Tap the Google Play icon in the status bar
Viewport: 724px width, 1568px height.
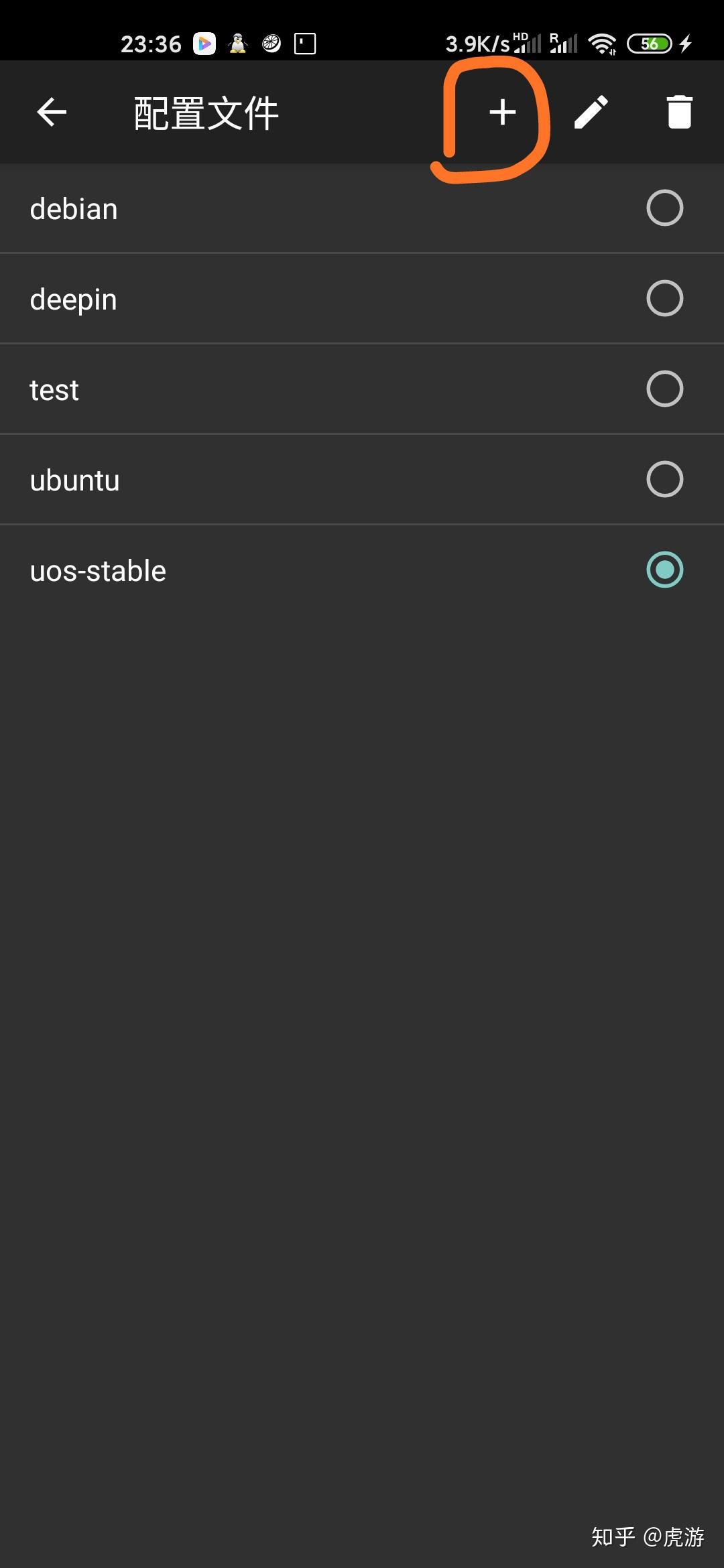pyautogui.click(x=204, y=43)
